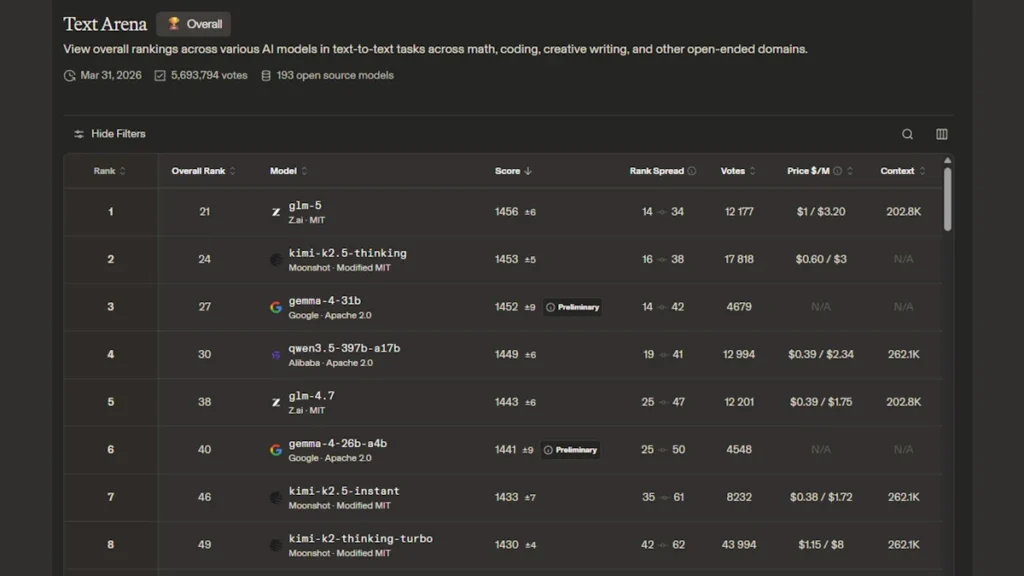Select the 5,693,794 votes text
This screenshot has width=1024, height=576.
point(209,76)
